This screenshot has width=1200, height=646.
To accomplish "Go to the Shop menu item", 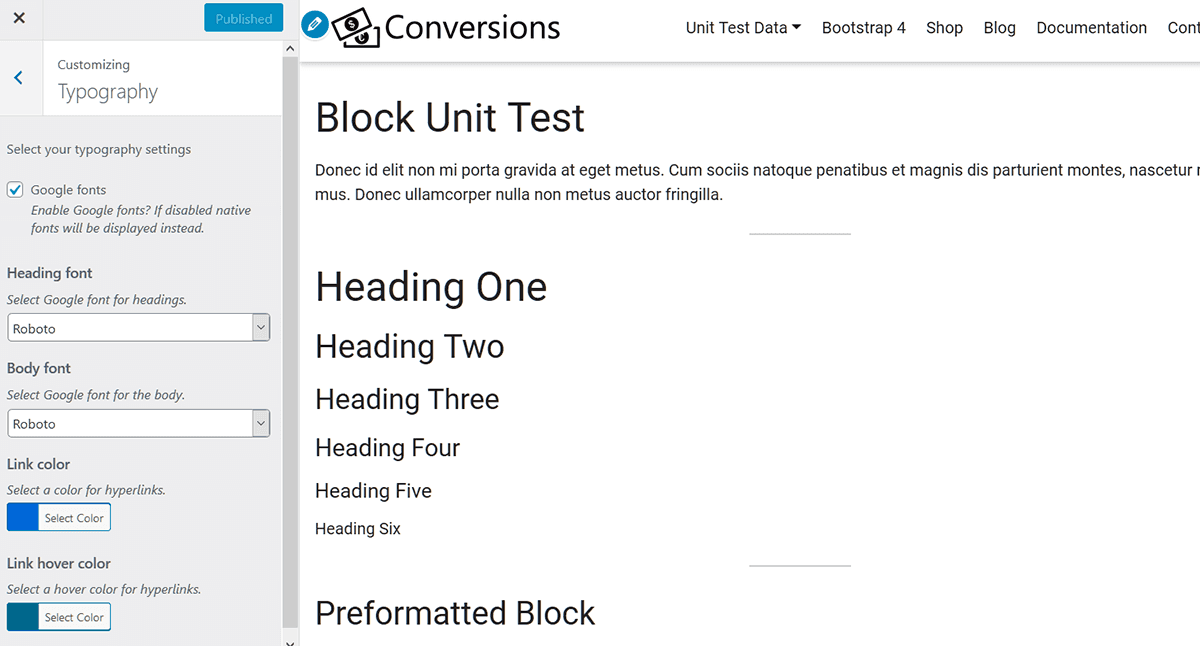I will pos(944,28).
